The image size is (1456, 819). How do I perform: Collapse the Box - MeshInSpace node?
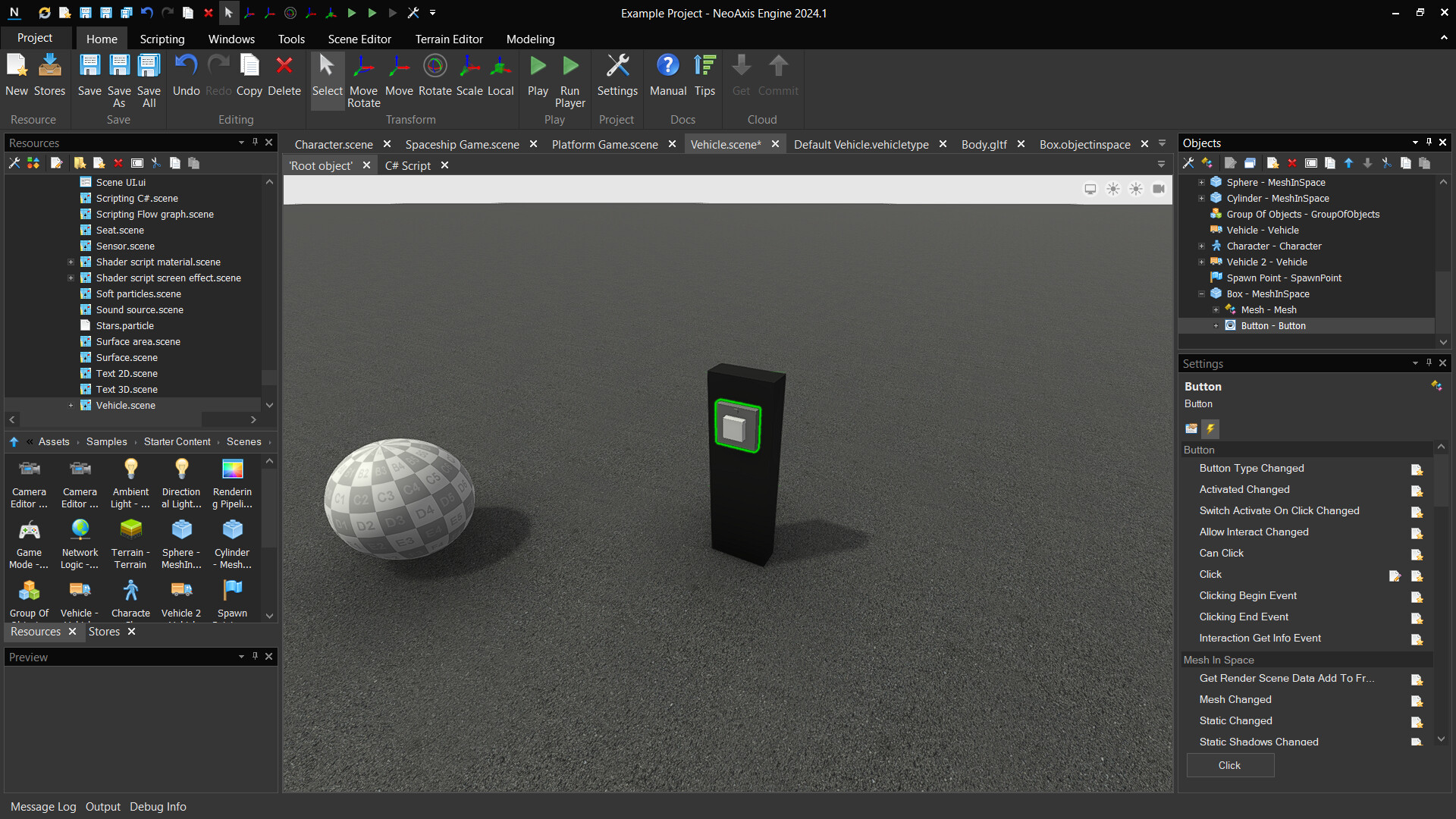(1201, 294)
